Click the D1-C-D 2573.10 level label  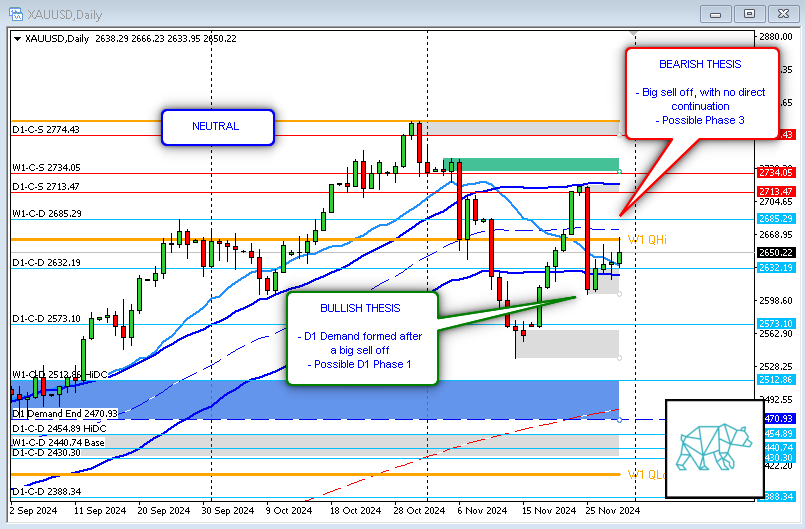(x=46, y=318)
